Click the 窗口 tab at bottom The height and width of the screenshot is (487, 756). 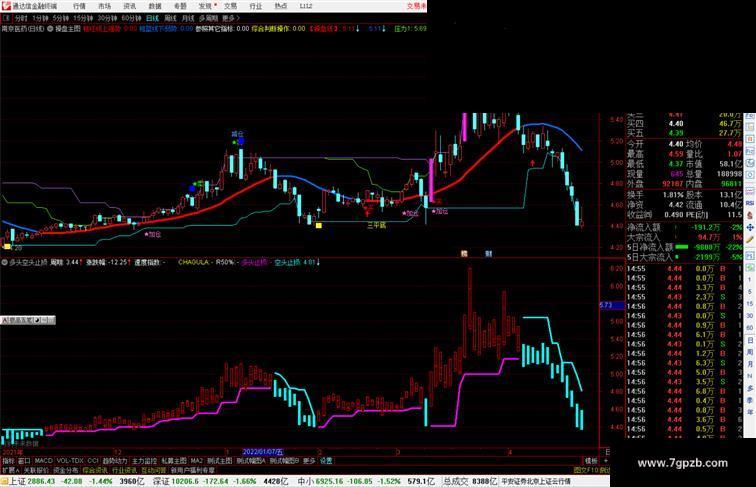point(24,461)
